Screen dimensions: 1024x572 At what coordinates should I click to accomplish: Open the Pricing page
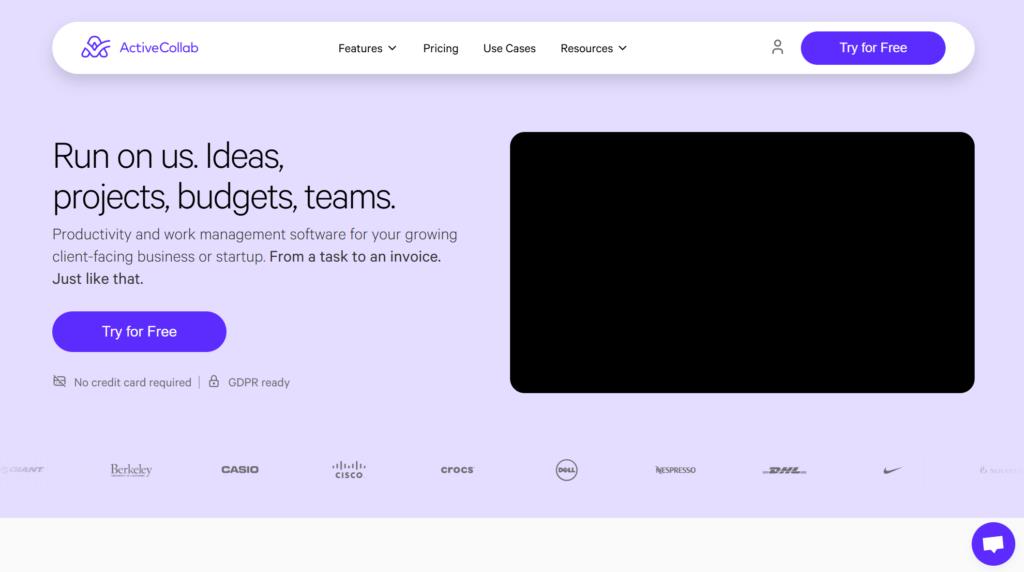point(441,48)
